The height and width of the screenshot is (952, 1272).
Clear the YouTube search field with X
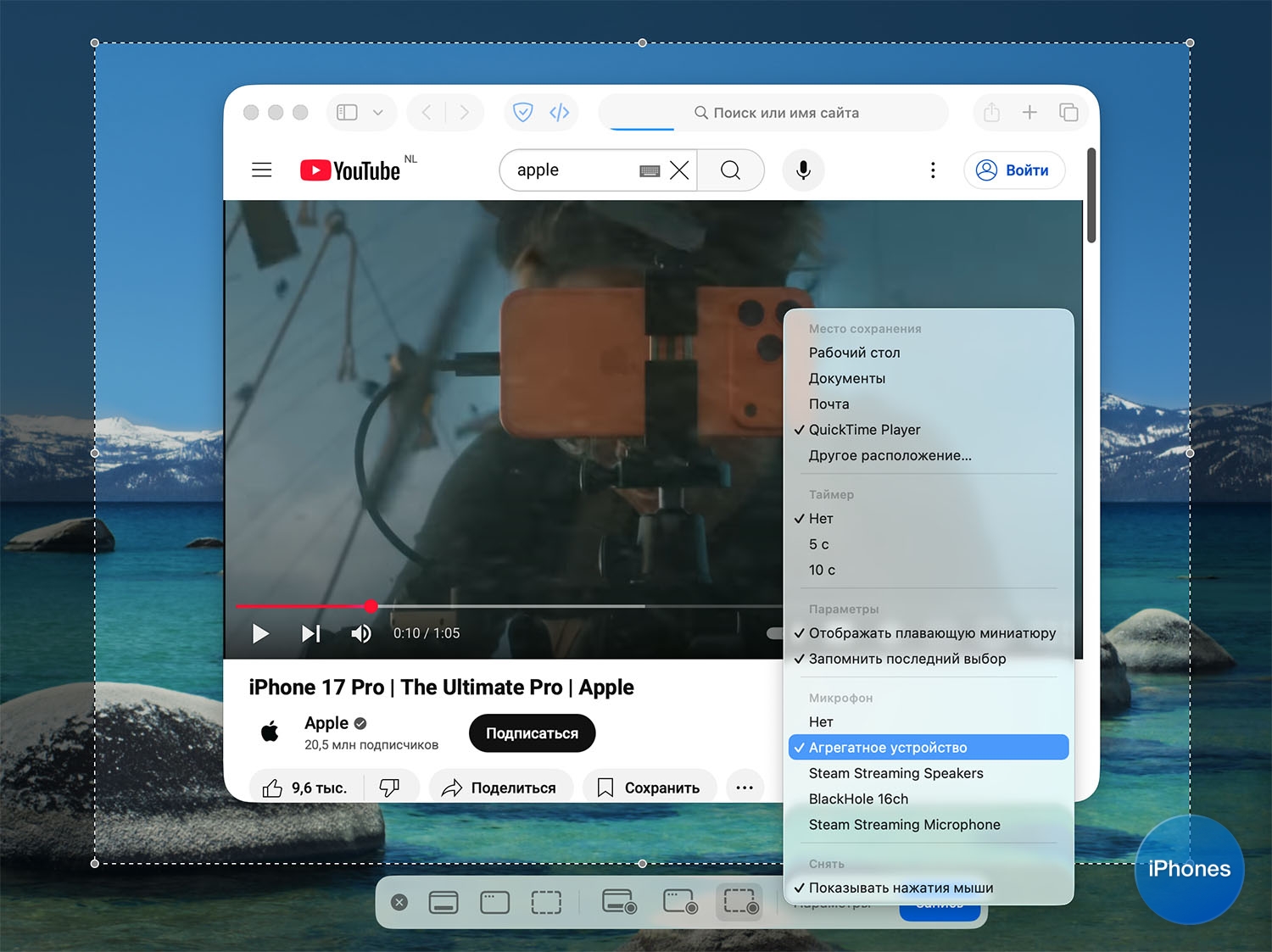[679, 170]
